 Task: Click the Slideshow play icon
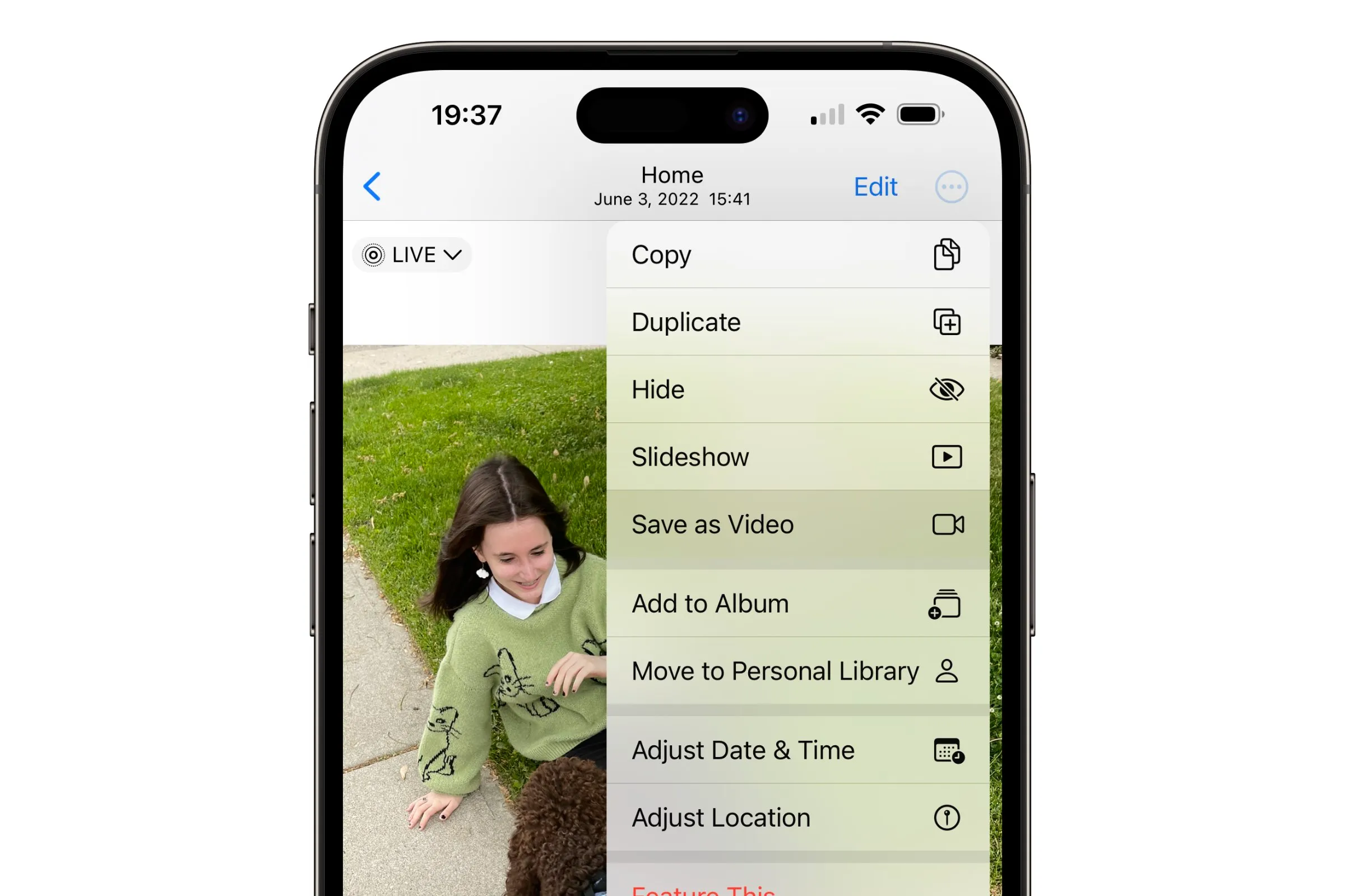click(x=945, y=457)
